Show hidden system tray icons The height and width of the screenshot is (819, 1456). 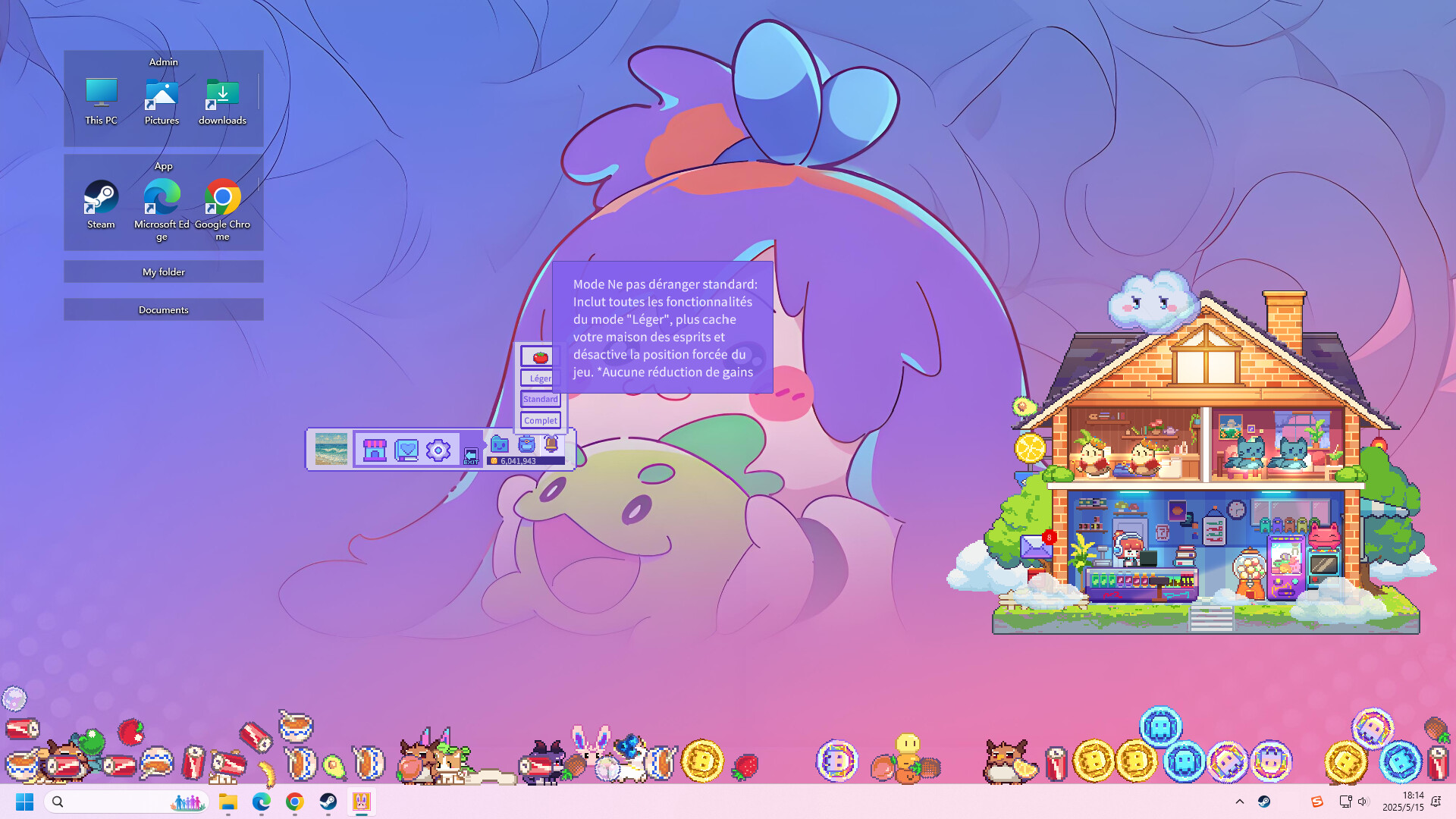pos(1240,802)
